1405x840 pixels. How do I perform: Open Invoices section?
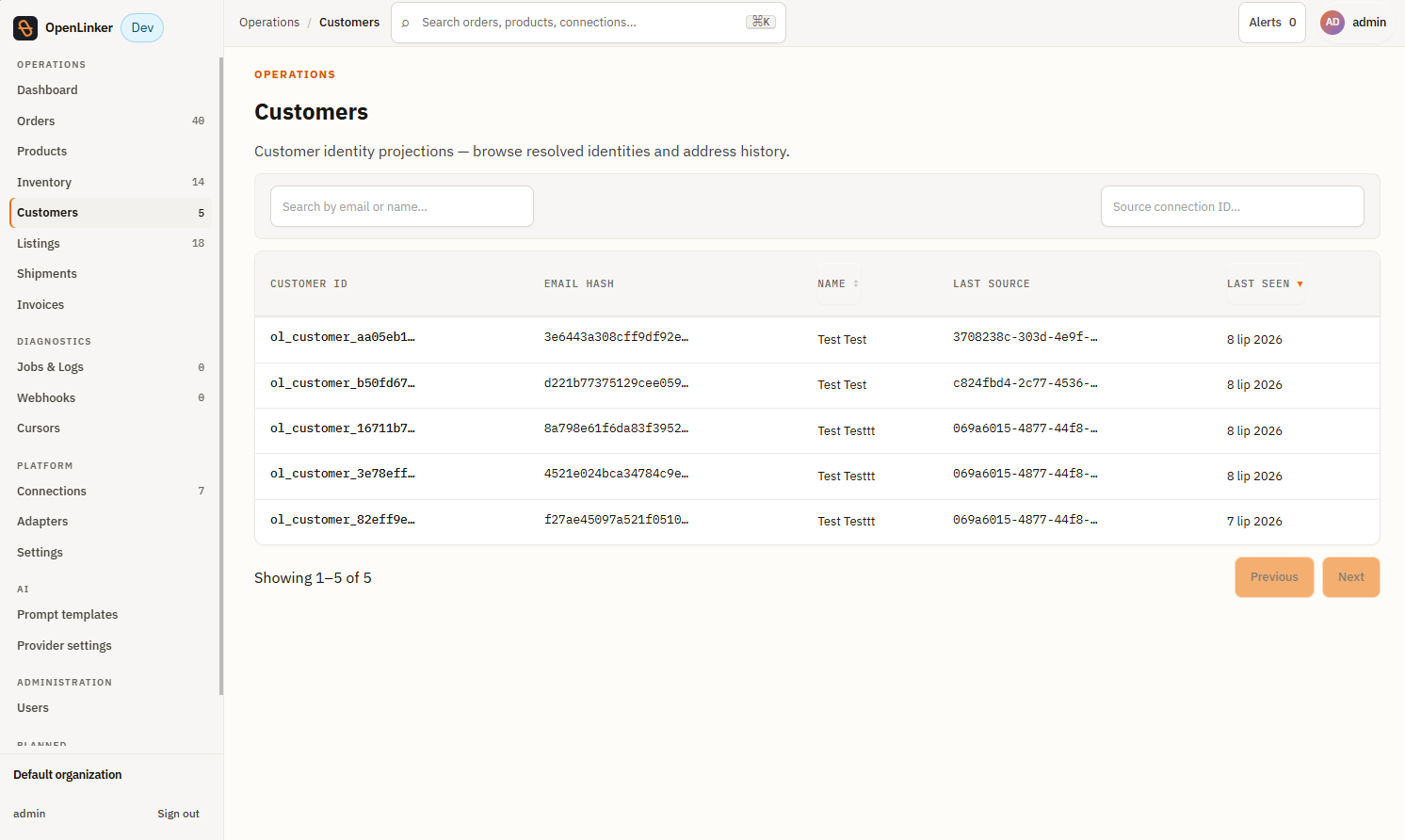(x=111, y=305)
